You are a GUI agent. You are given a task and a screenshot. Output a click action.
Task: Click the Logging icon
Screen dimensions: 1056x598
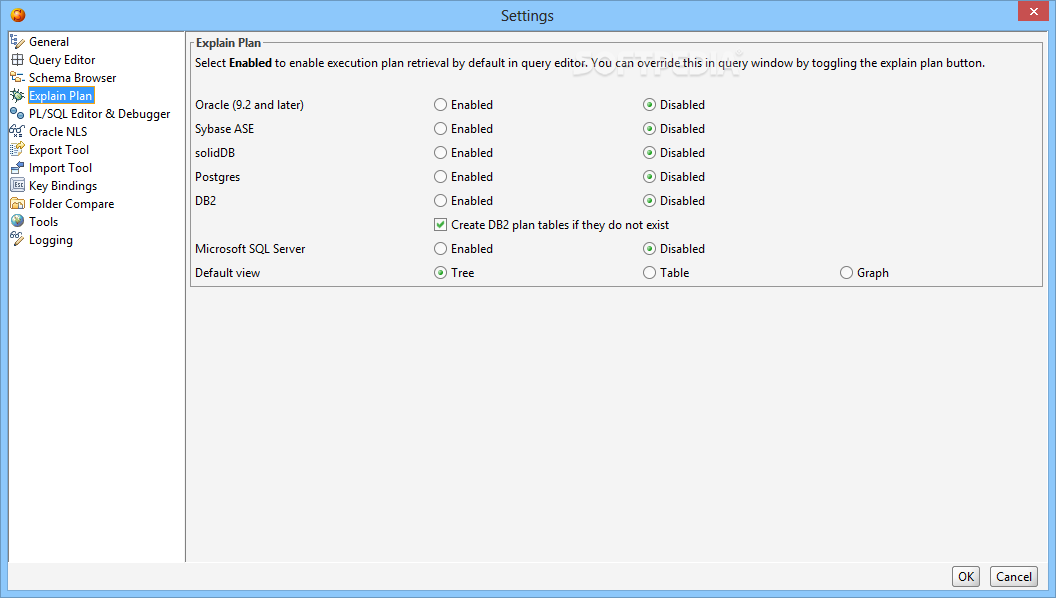tap(18, 239)
